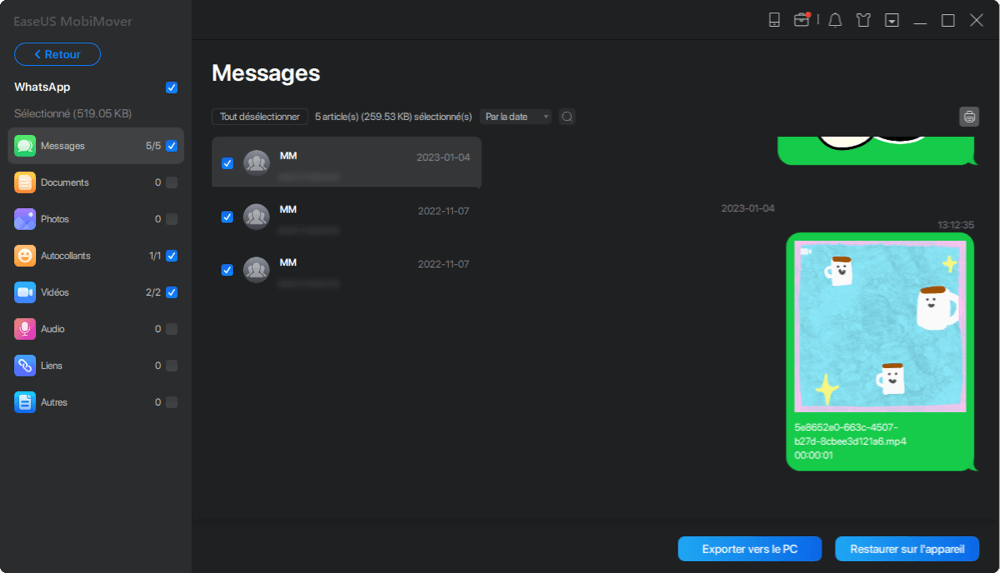Click the Vidéos camera icon
The height and width of the screenshot is (573, 1000).
coord(25,292)
